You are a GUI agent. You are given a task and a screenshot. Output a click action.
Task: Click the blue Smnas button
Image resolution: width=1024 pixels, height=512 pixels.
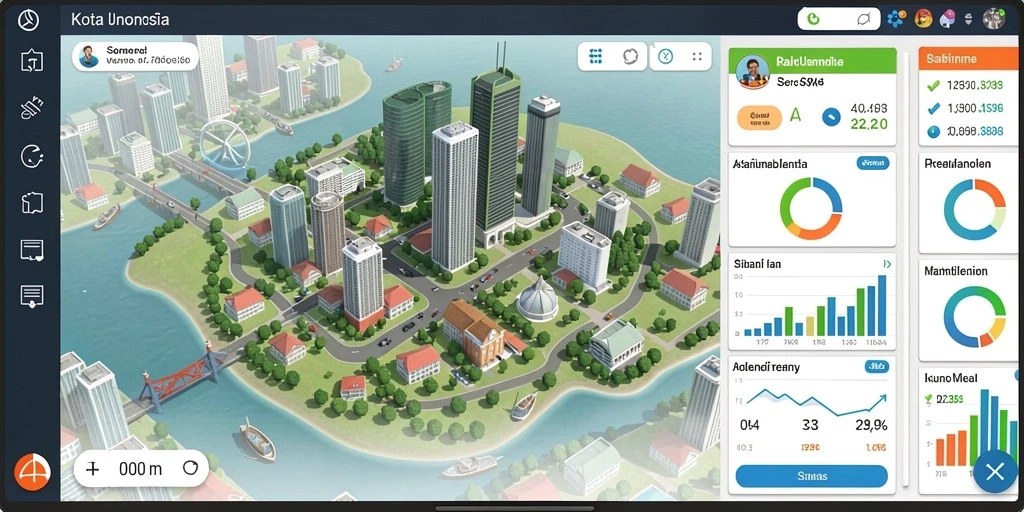coord(812,476)
